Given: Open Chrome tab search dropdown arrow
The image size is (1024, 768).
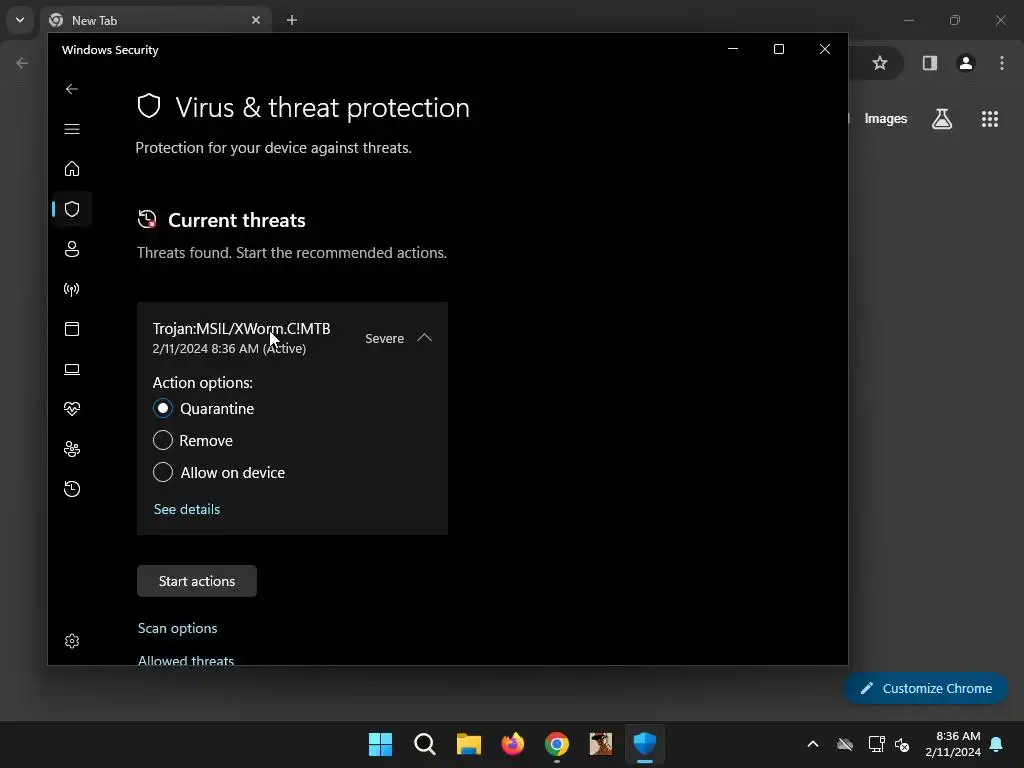Looking at the screenshot, I should point(20,20).
